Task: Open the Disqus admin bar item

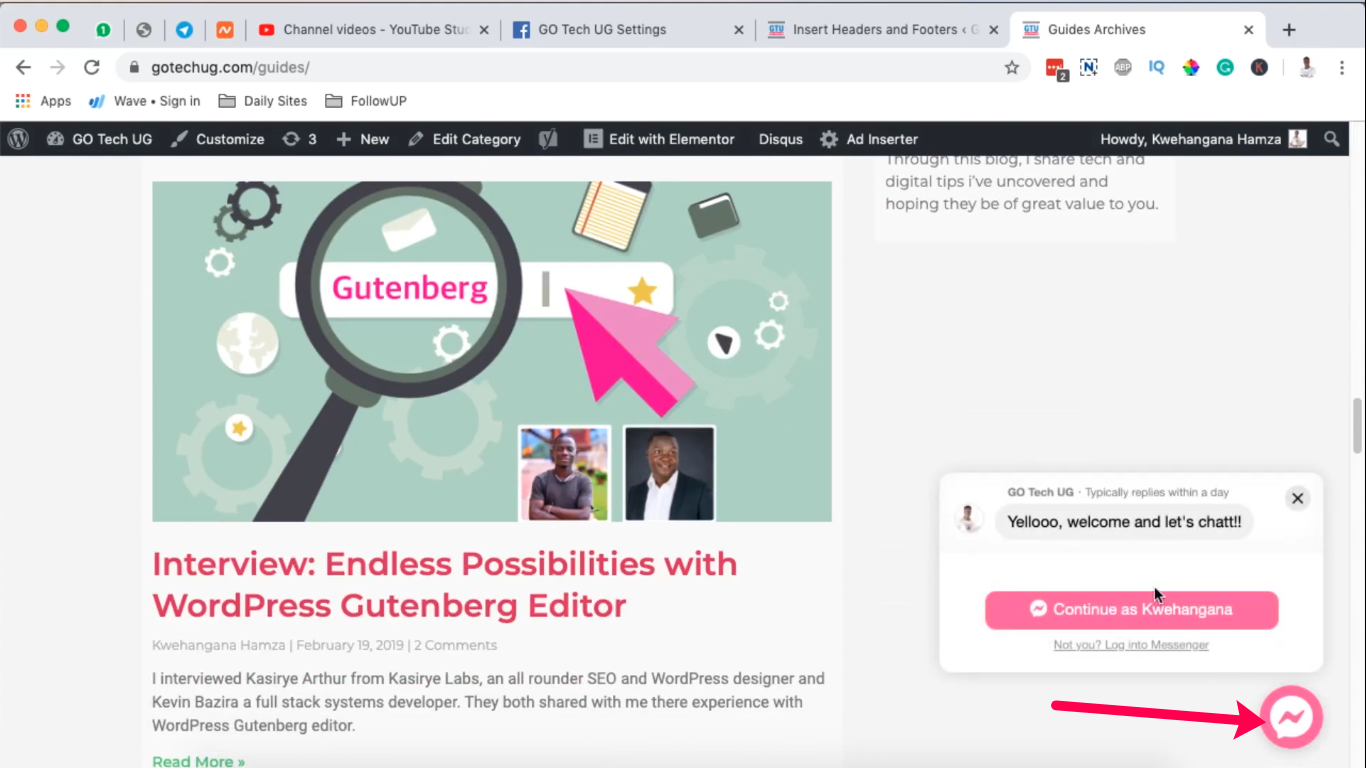Action: point(780,139)
